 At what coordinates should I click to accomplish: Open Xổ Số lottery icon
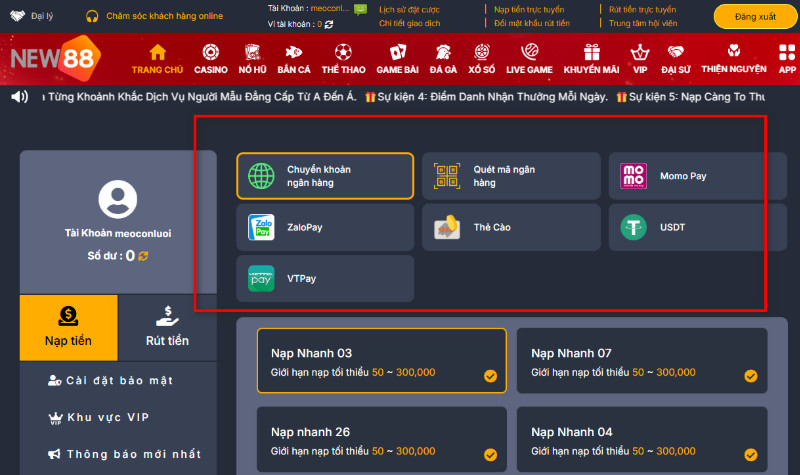(x=482, y=52)
